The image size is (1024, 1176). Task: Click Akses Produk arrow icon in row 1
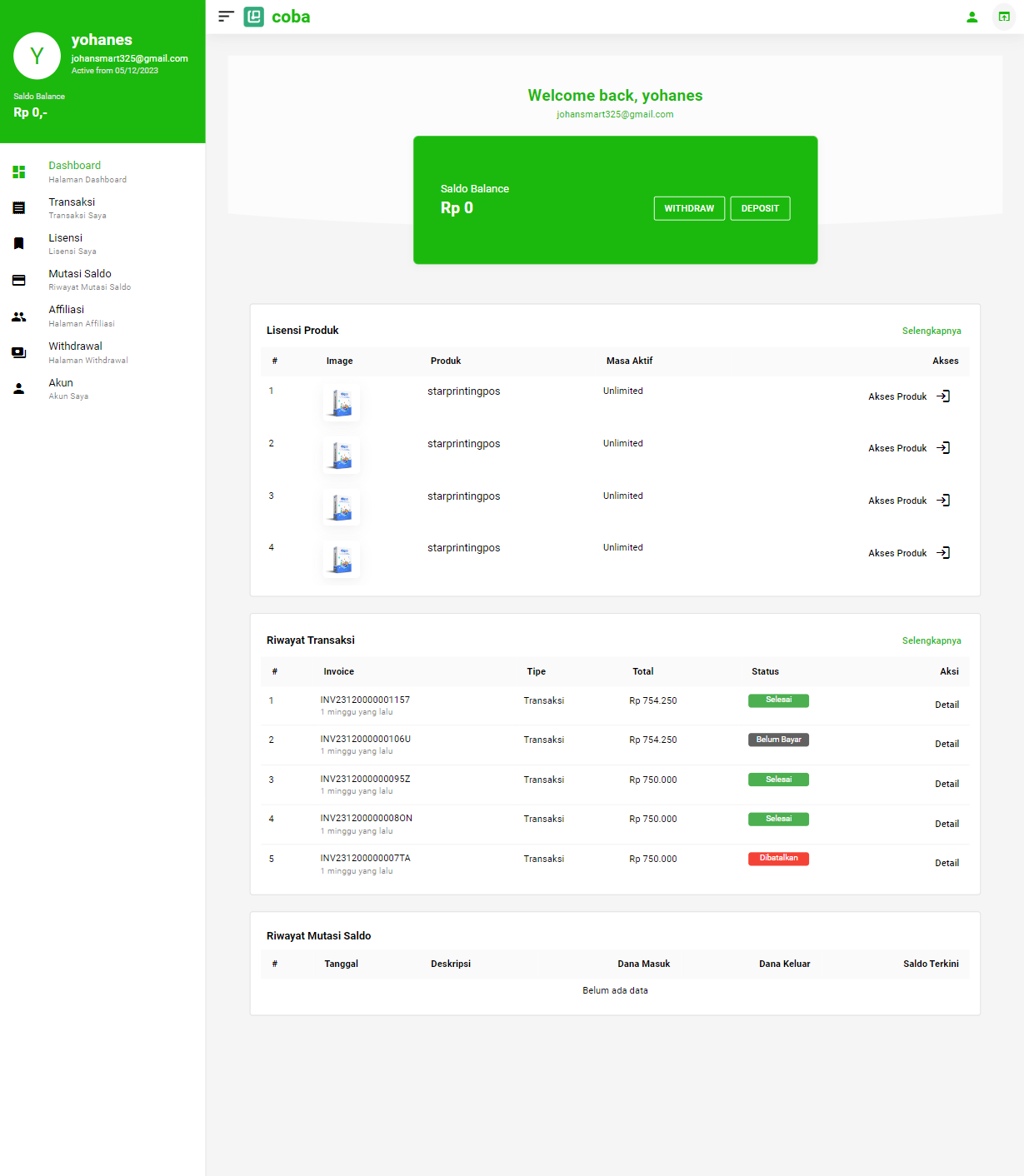(943, 396)
